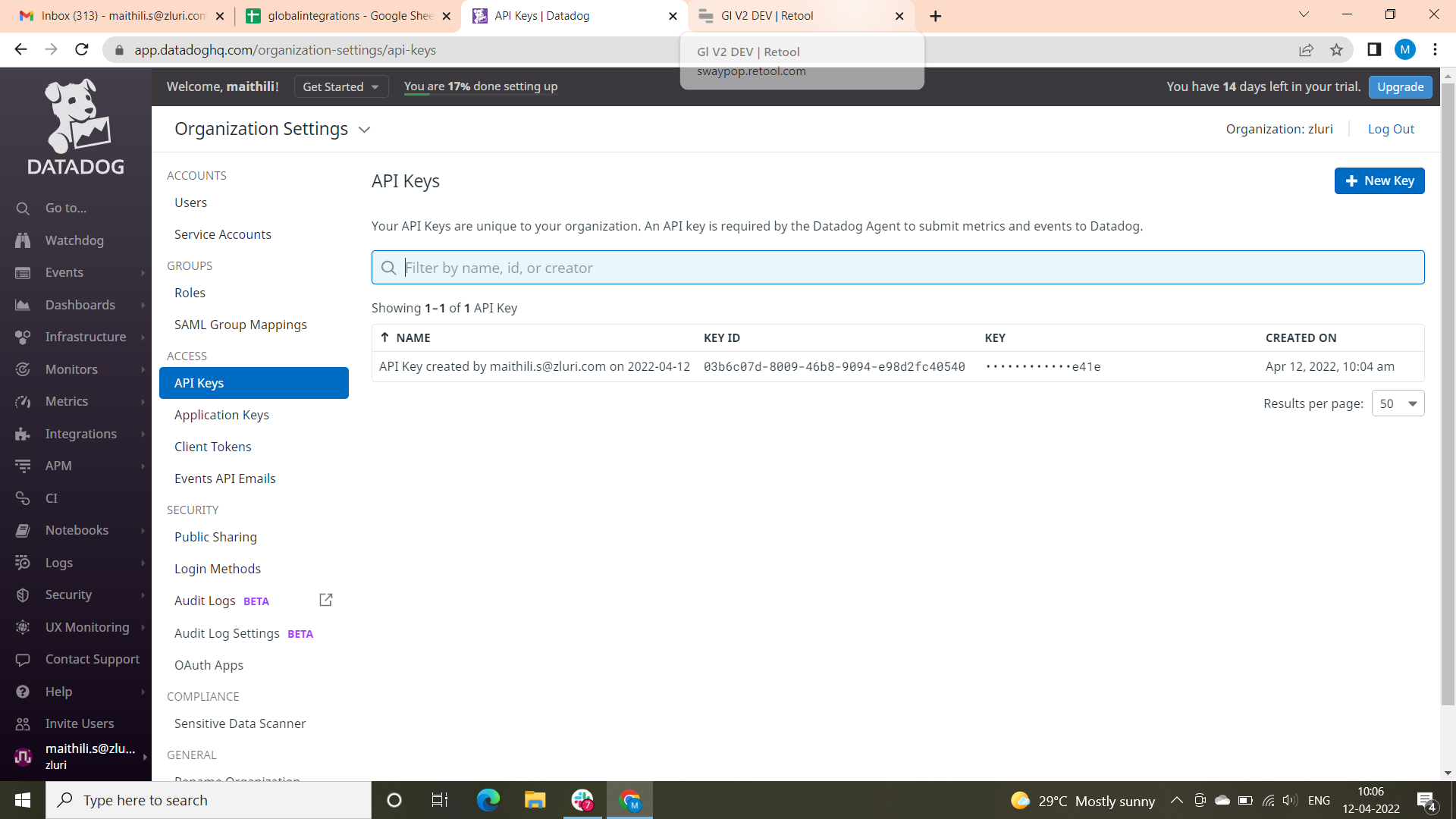Open OAuth Apps link

(209, 665)
